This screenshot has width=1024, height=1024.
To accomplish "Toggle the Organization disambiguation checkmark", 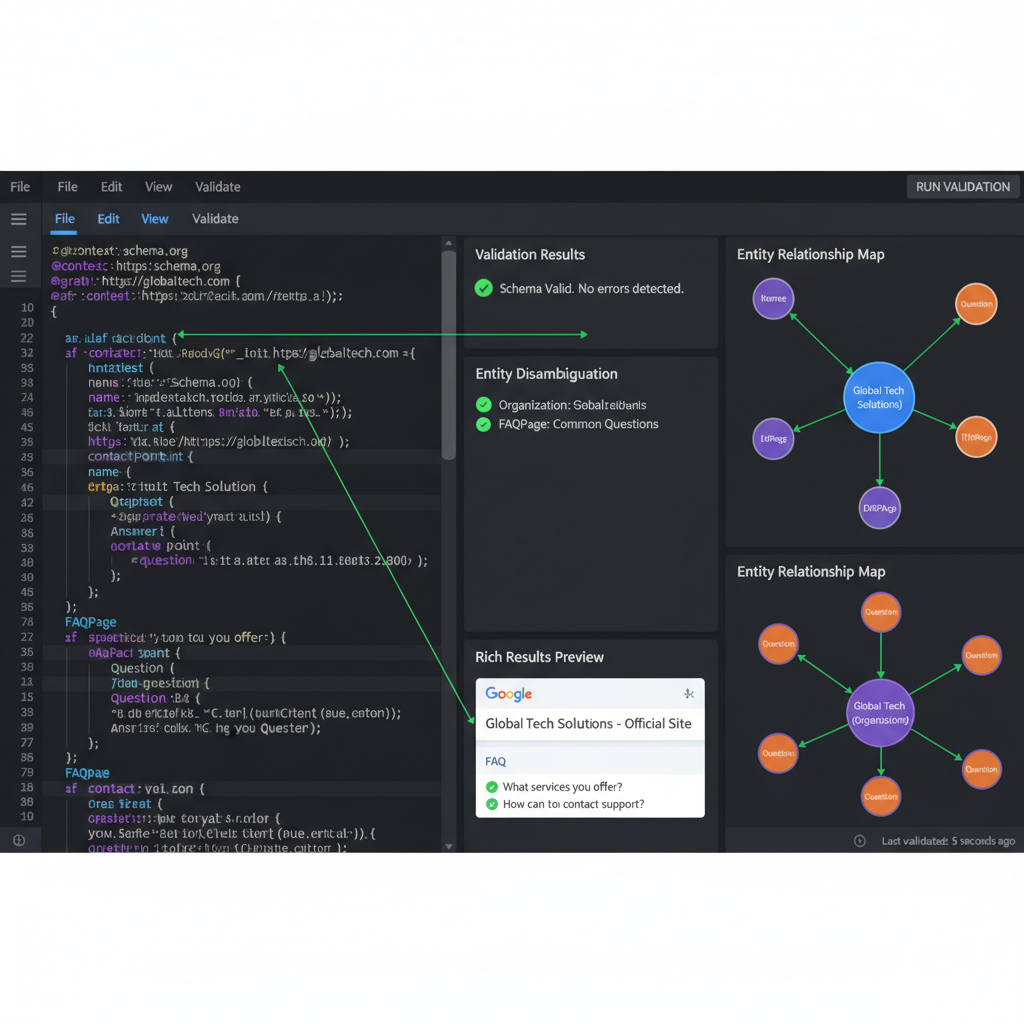I will 483,405.
